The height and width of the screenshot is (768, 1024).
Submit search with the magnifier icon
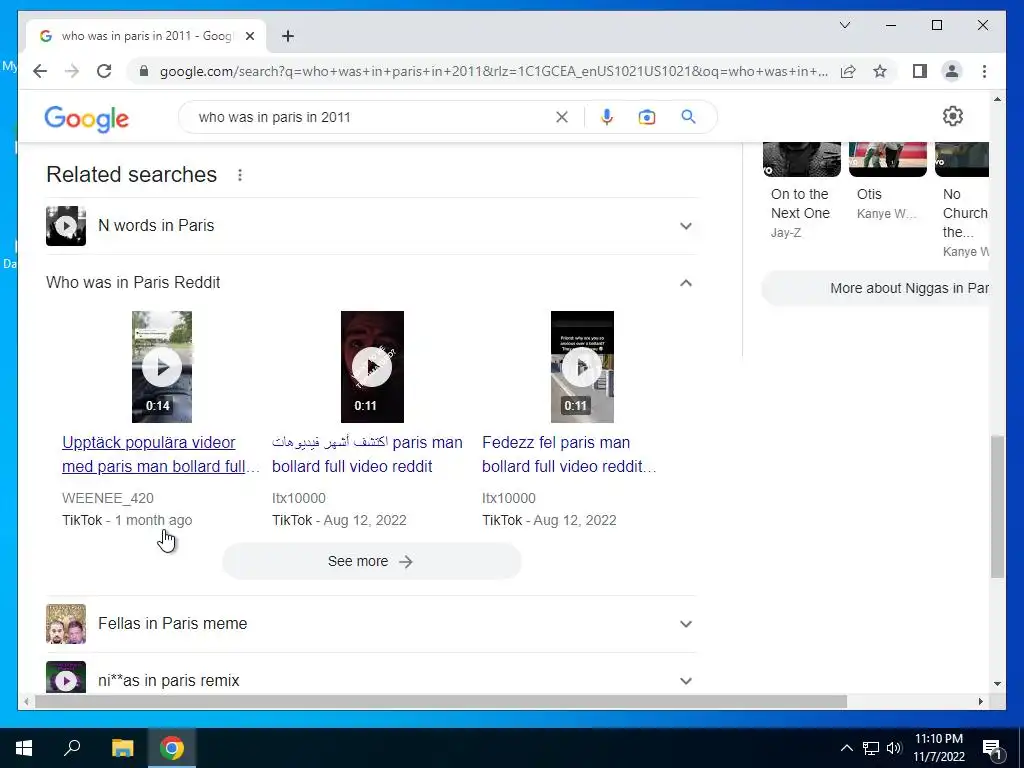(x=688, y=117)
